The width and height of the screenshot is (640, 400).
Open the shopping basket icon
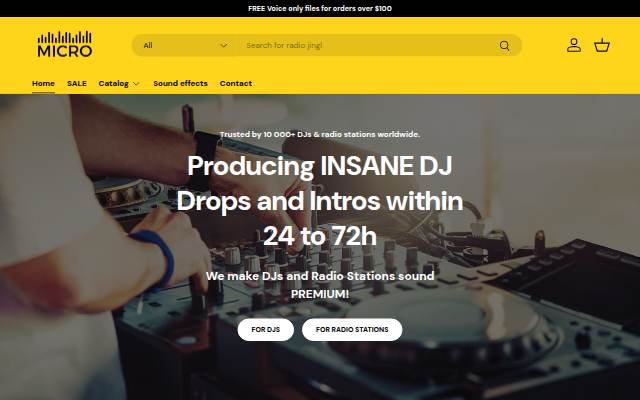(602, 45)
